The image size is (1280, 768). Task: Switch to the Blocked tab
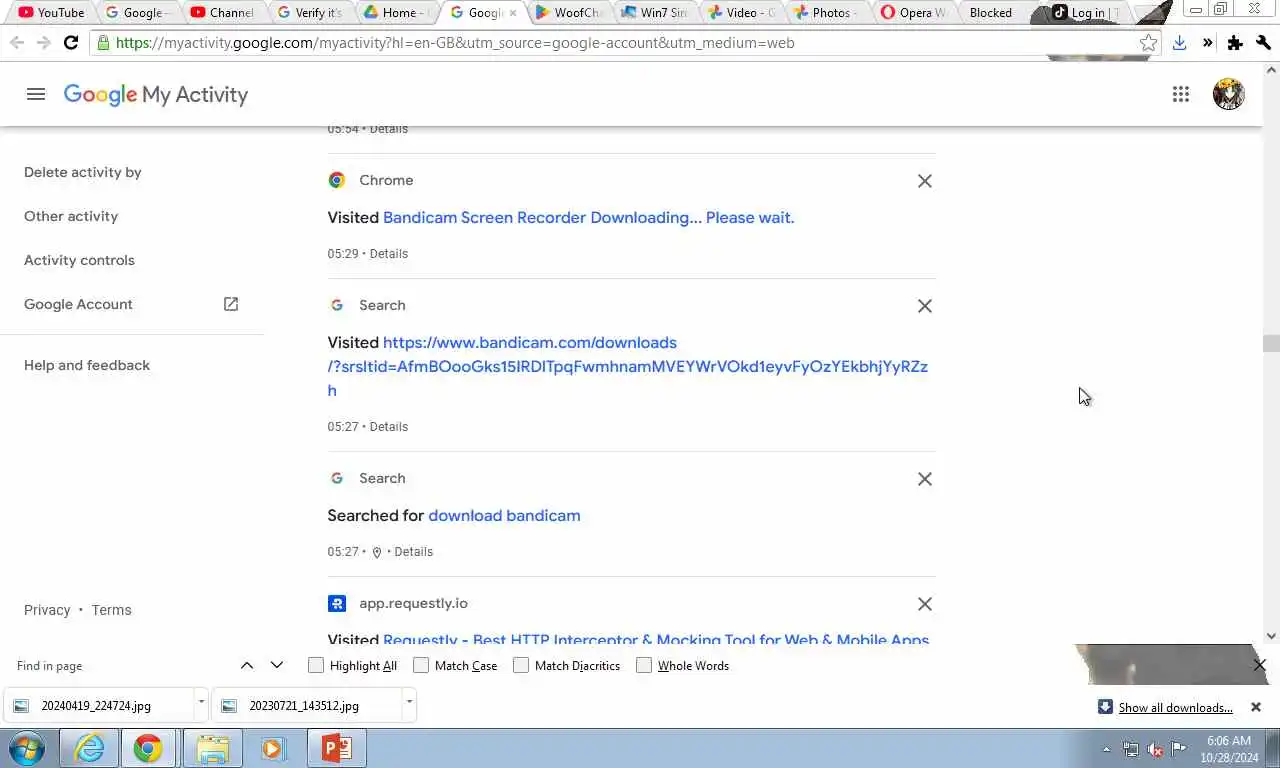(x=991, y=13)
